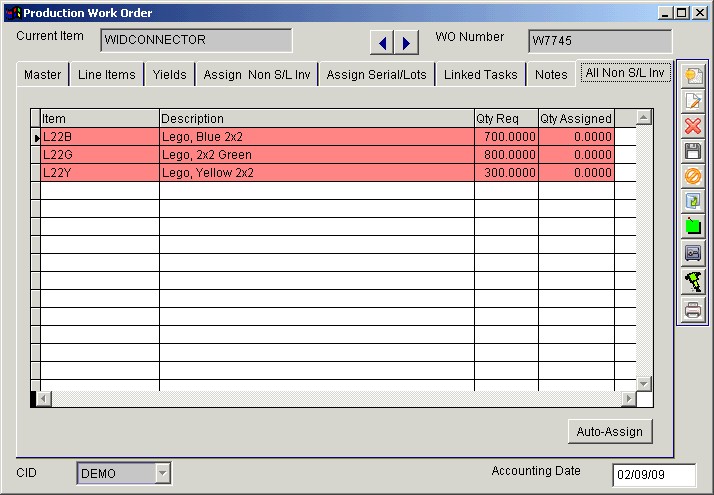
Task: Click the red X delete icon
Action: [x=692, y=126]
